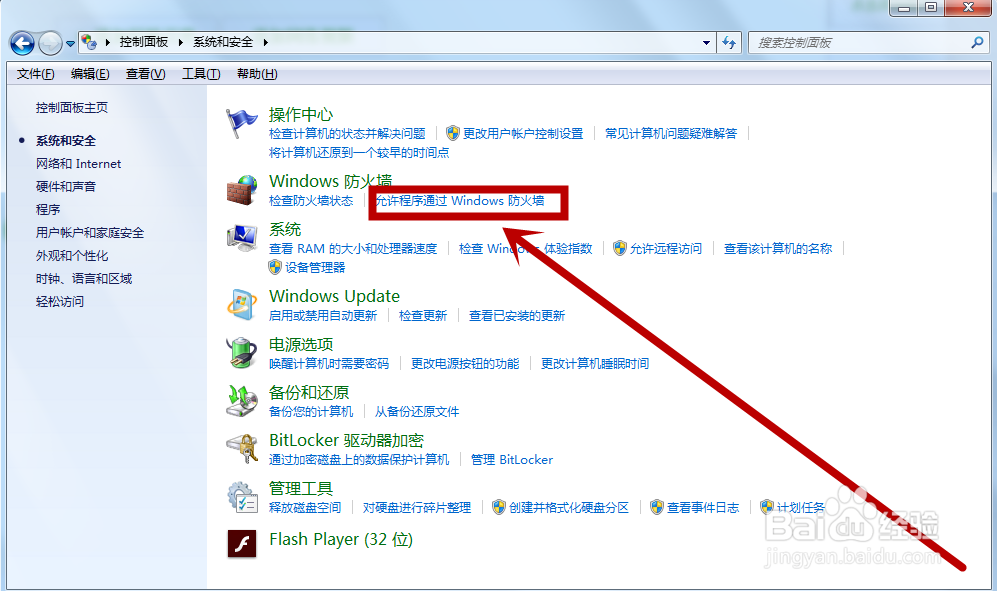Click 将计算机还原到一个较早的时间点
Image resolution: width=997 pixels, height=591 pixels.
(x=359, y=153)
